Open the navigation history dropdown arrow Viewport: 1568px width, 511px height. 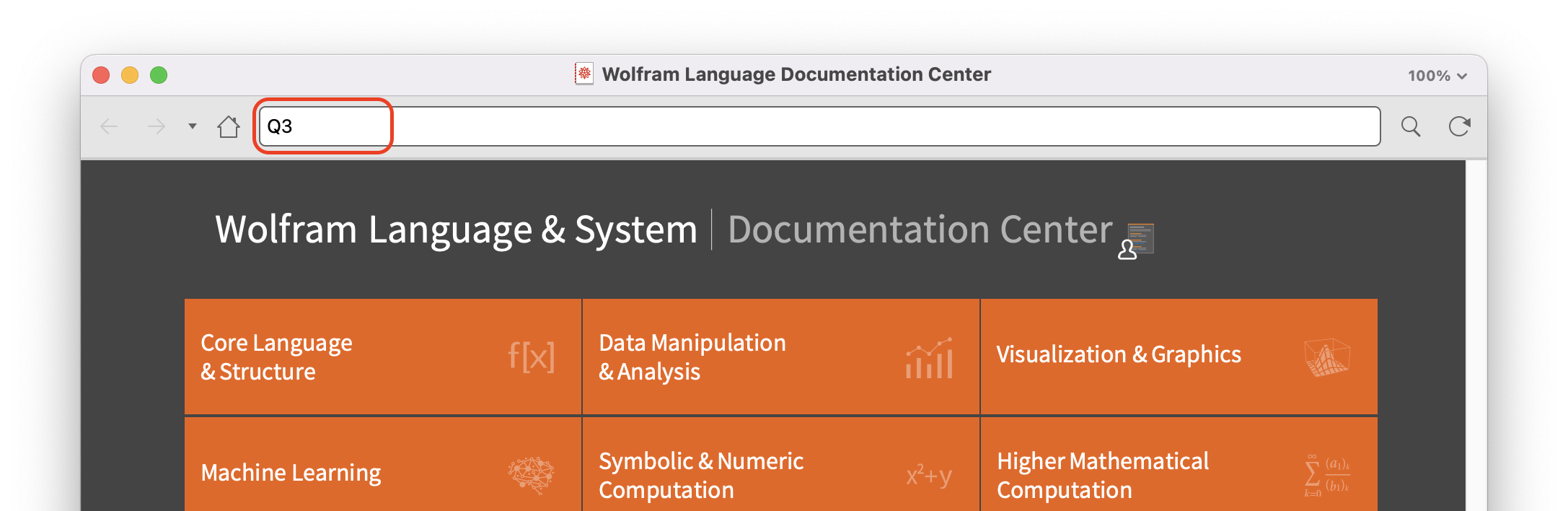point(192,126)
